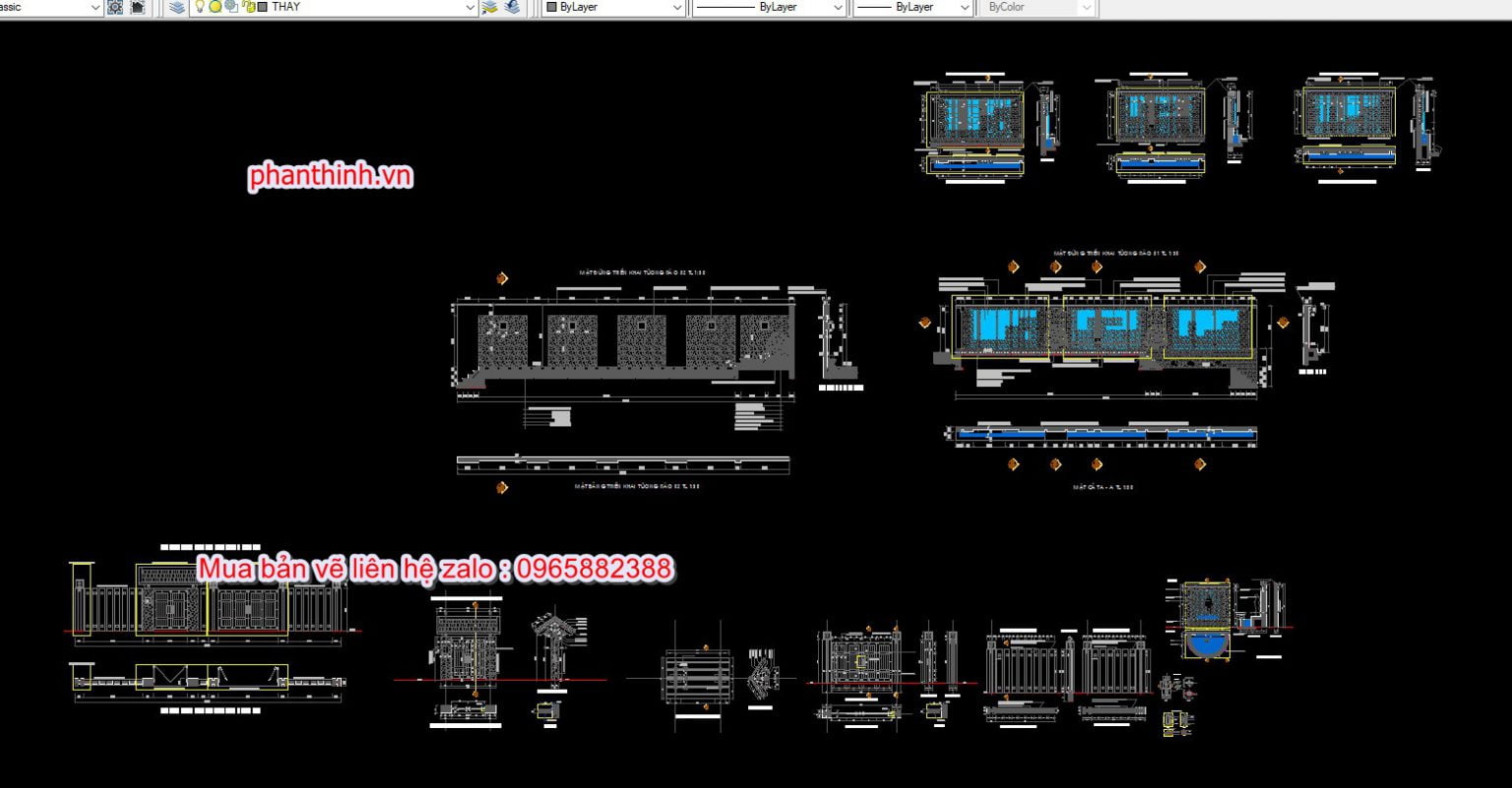Expand the THAY layer dropdown list
The width and height of the screenshot is (1512, 788).
(x=470, y=7)
